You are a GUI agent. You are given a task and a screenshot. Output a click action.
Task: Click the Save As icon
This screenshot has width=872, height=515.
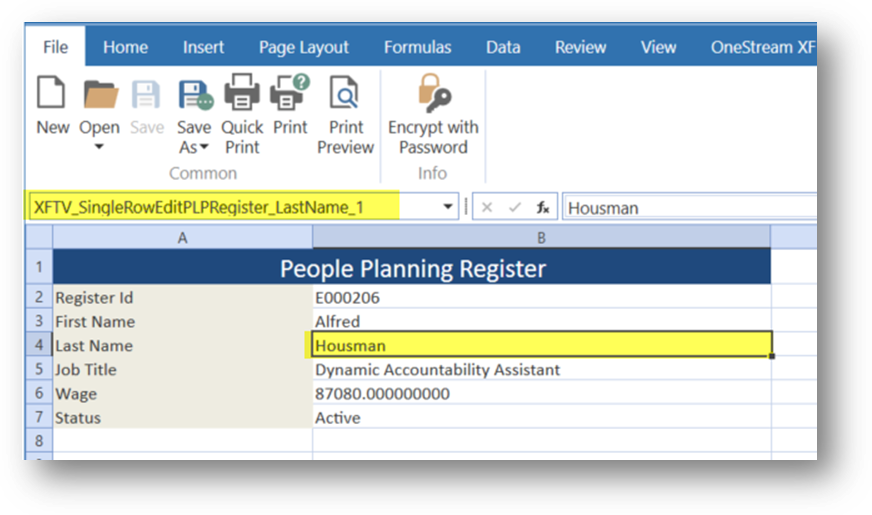point(194,94)
